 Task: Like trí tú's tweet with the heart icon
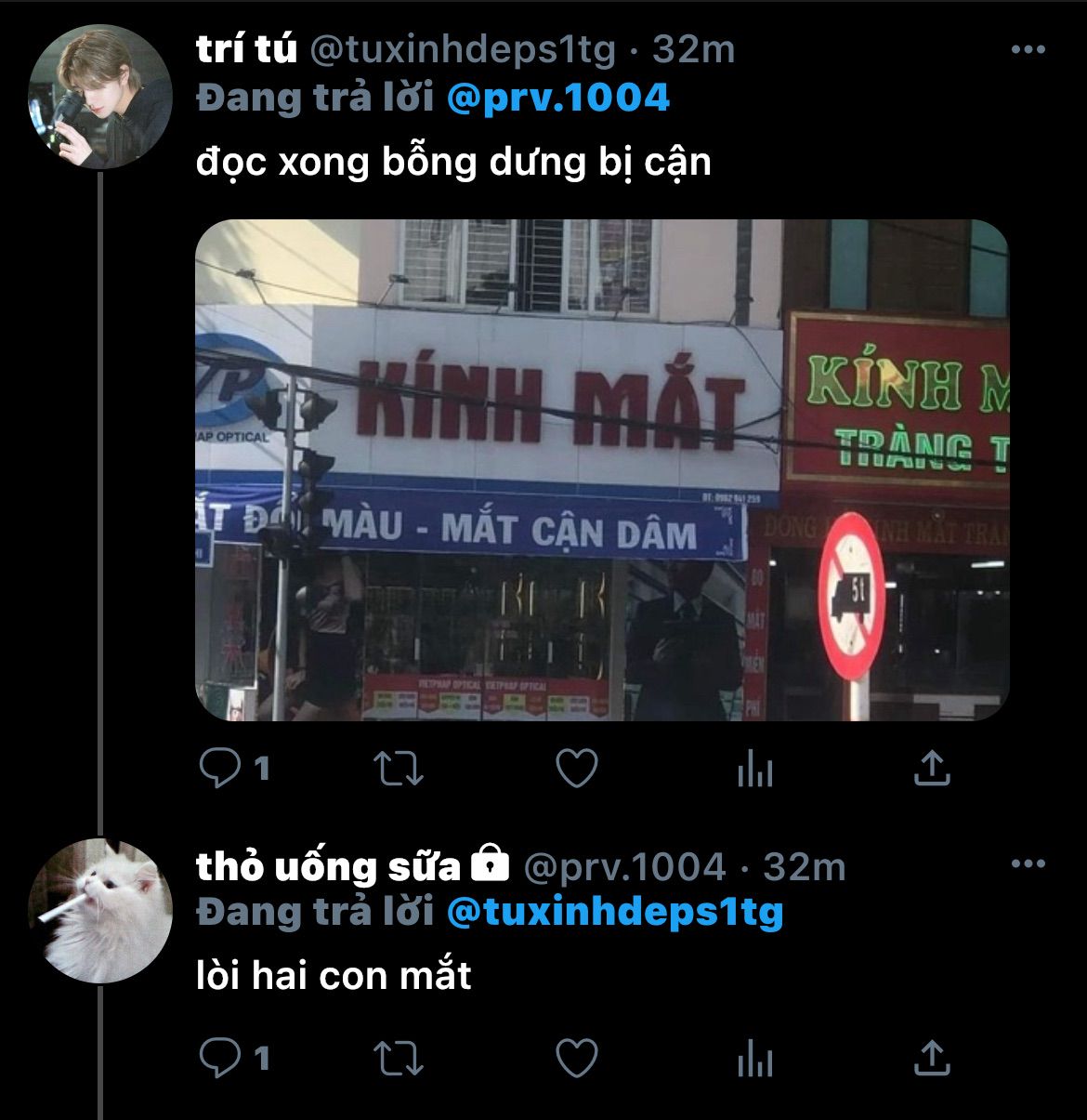pos(576,769)
